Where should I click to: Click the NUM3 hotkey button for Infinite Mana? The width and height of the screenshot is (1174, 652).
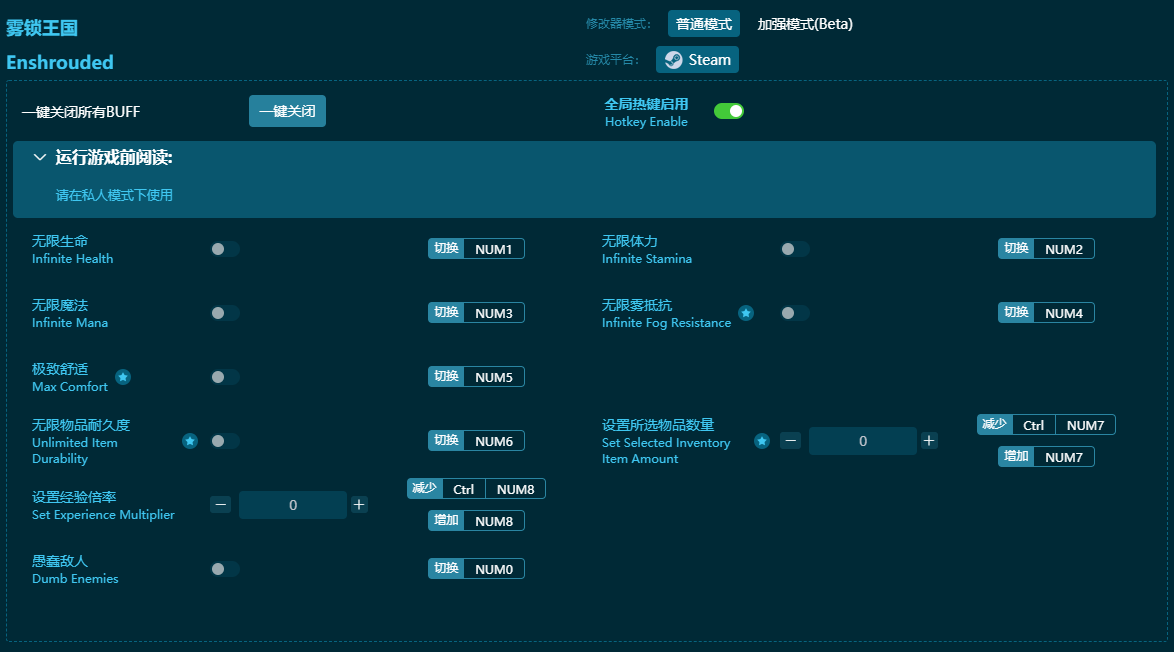click(x=476, y=313)
